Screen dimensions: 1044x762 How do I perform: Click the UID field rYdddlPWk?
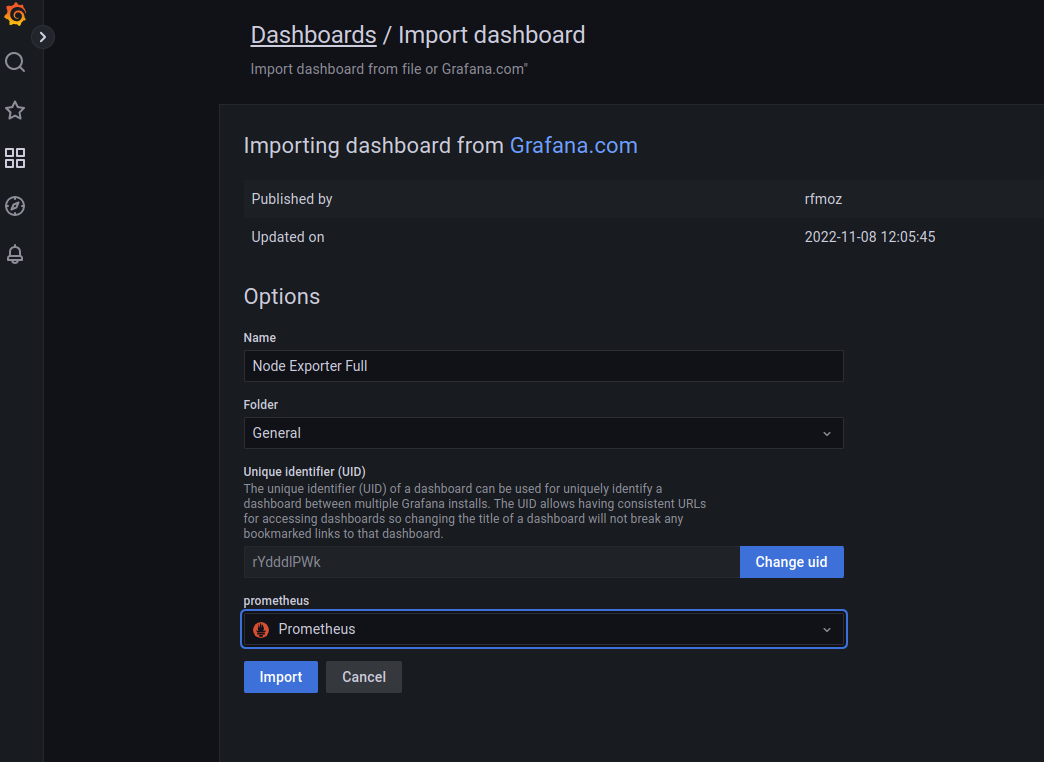[491, 562]
